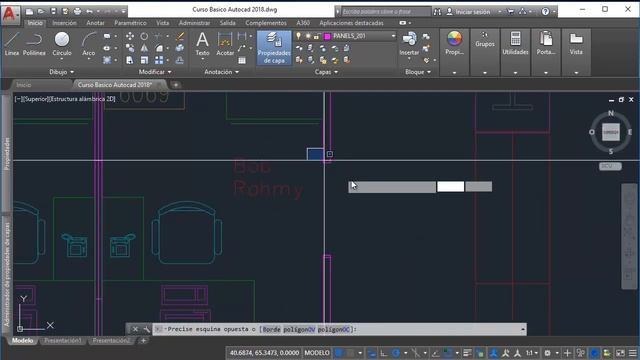This screenshot has height=360, width=640.
Task: Click the Print icon in quick access toolbar
Action: click(78, 11)
